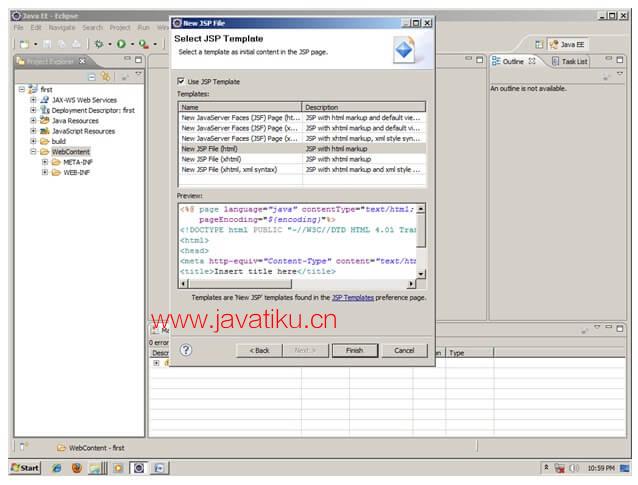Click the first project icon in tree
The image size is (638, 485).
(33, 89)
